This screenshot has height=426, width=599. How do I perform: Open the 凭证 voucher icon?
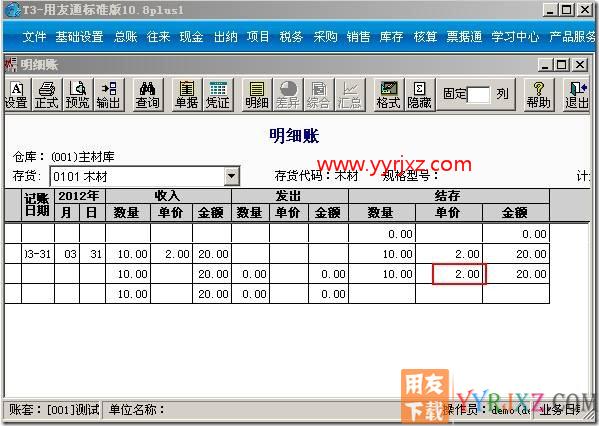tap(218, 95)
